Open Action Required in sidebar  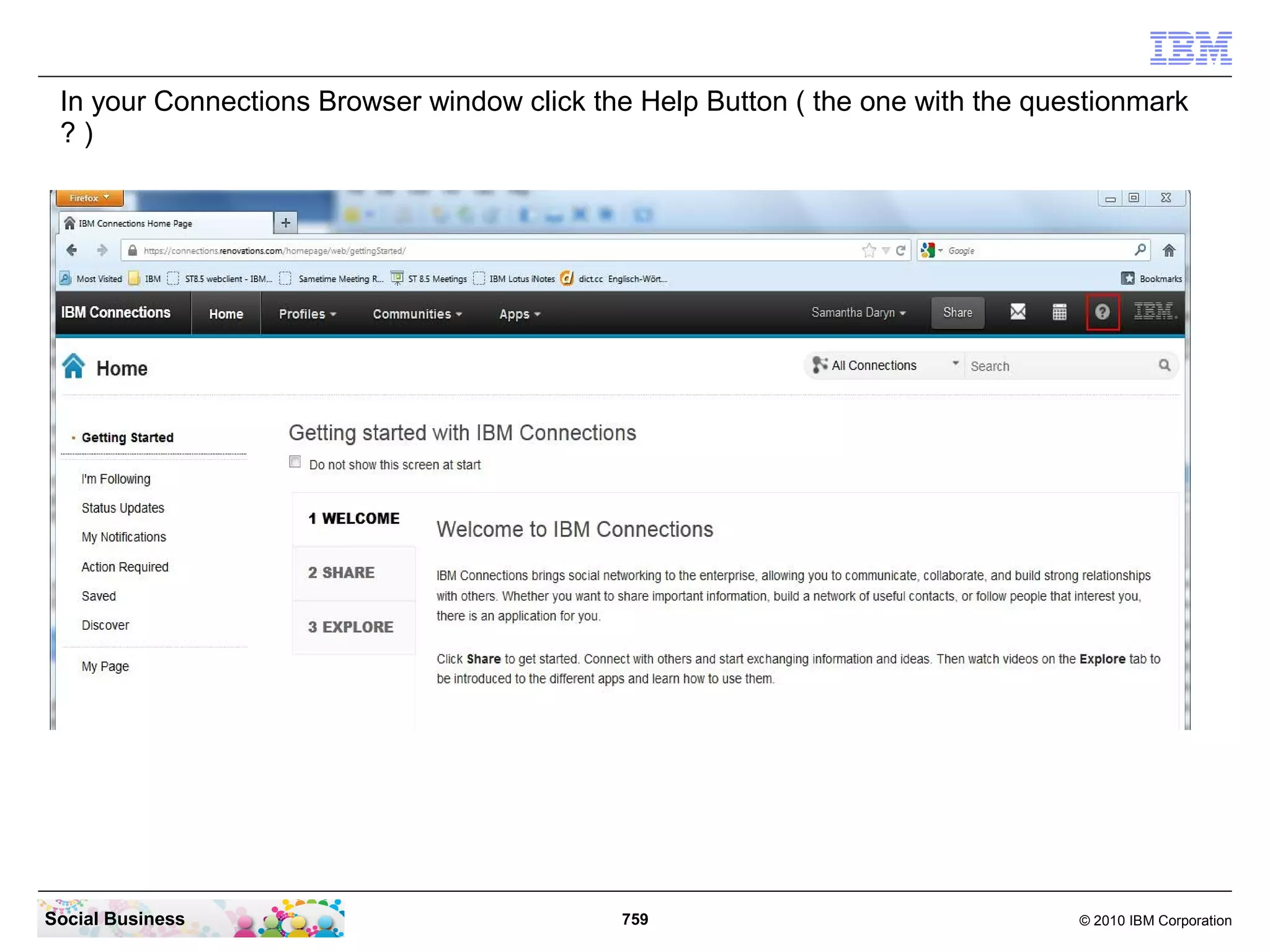tap(125, 567)
